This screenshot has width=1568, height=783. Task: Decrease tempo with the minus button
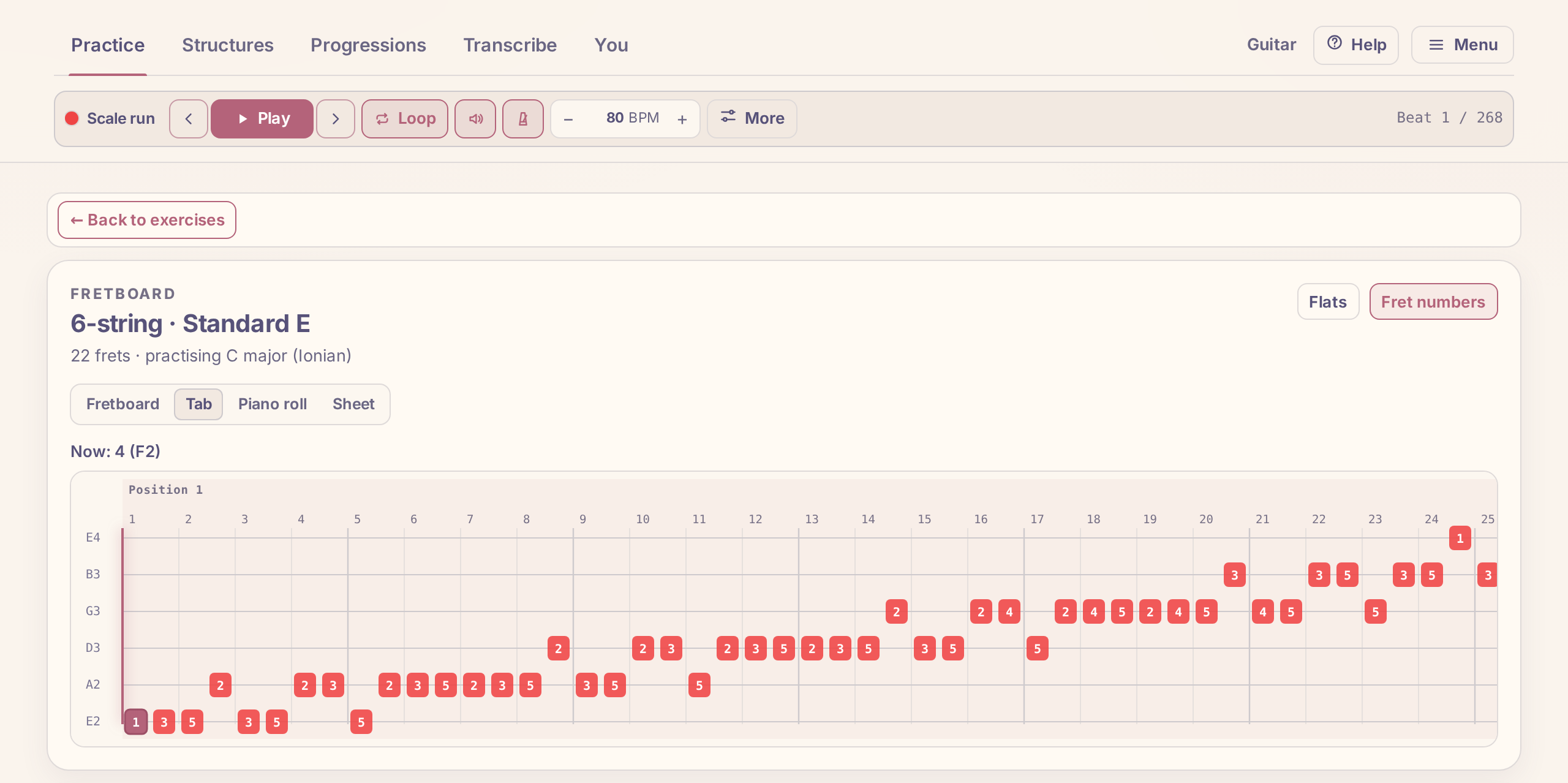pyautogui.click(x=568, y=119)
